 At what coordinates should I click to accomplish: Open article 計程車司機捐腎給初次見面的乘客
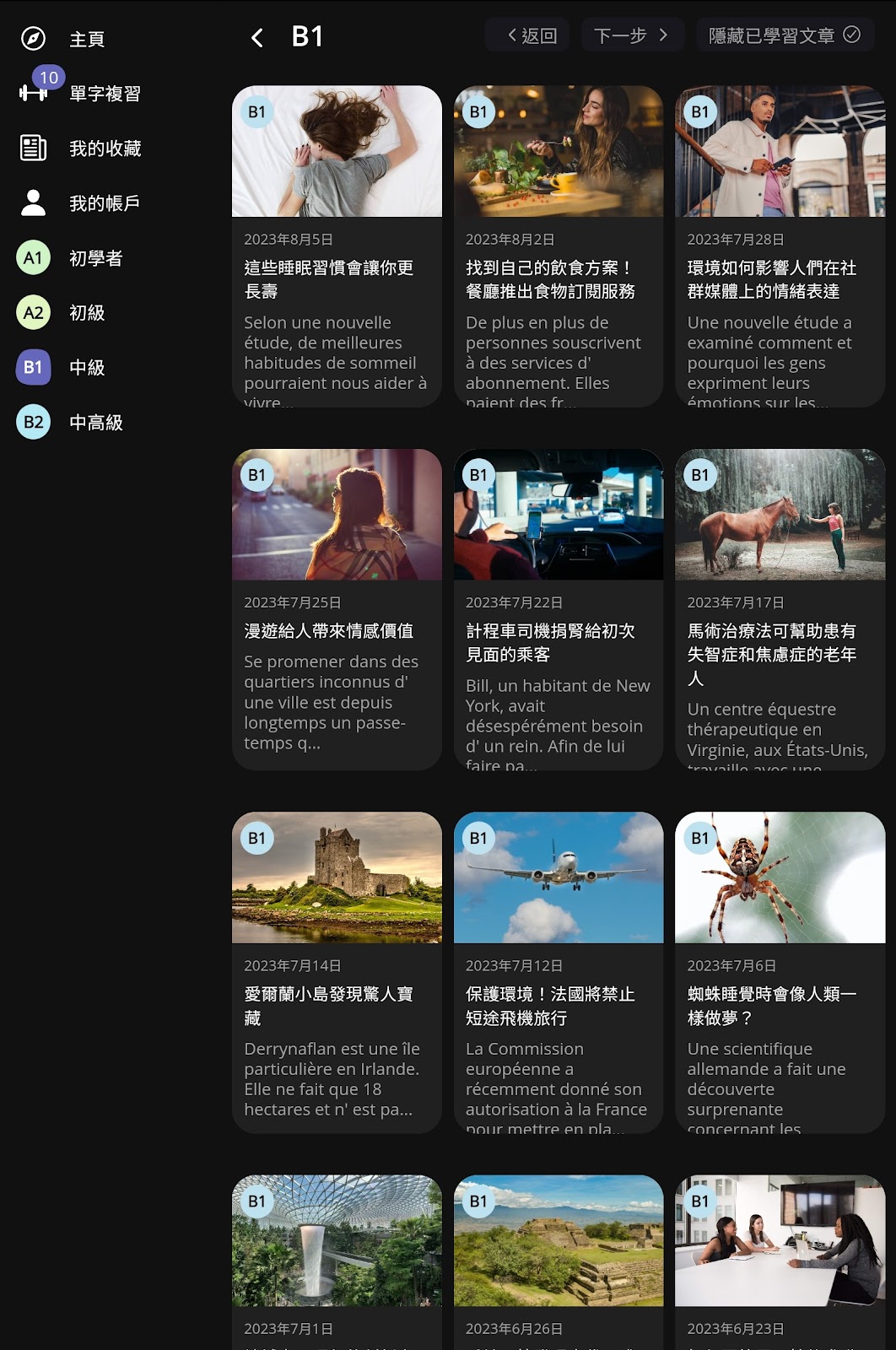tap(551, 643)
